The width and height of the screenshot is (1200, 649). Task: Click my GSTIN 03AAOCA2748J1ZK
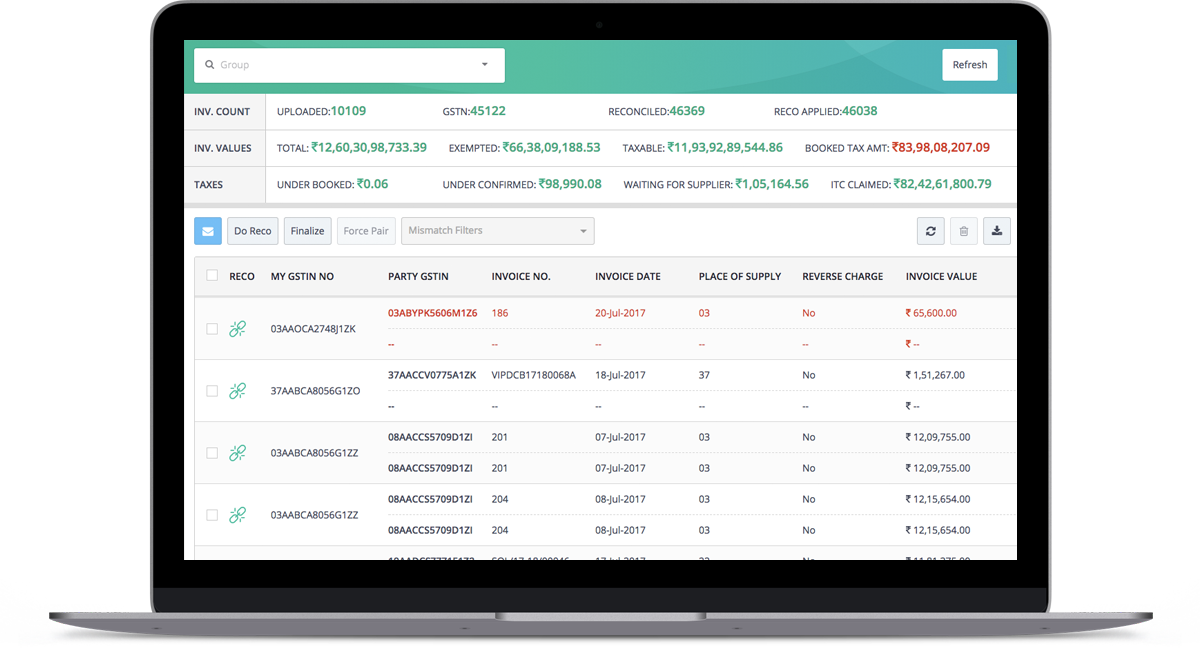(313, 328)
